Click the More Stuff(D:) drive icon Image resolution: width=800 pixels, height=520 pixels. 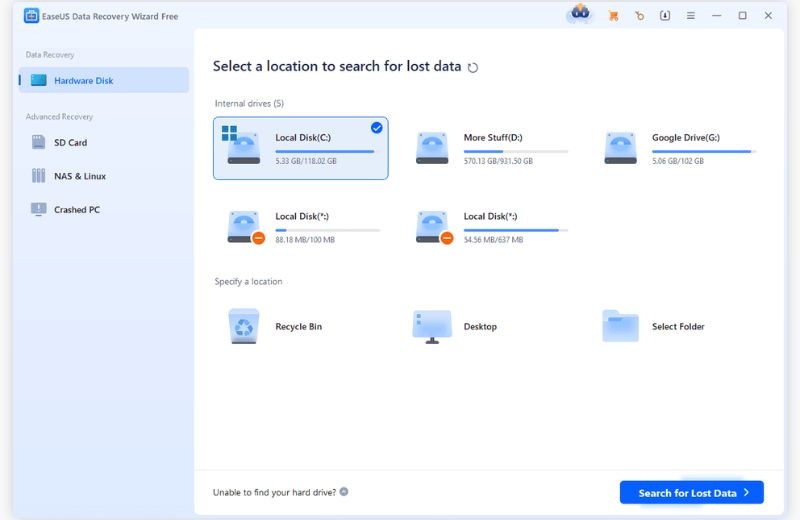tap(432, 148)
